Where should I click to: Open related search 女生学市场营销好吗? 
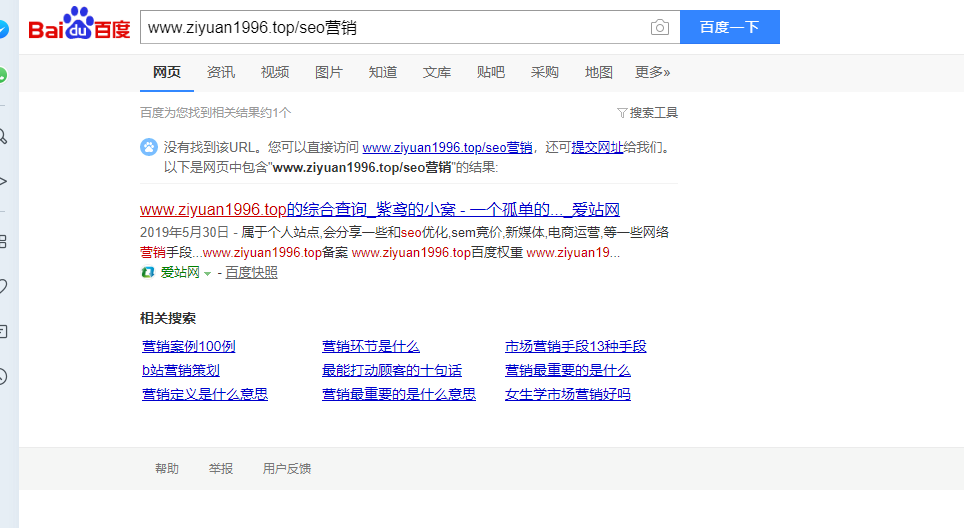point(567,395)
